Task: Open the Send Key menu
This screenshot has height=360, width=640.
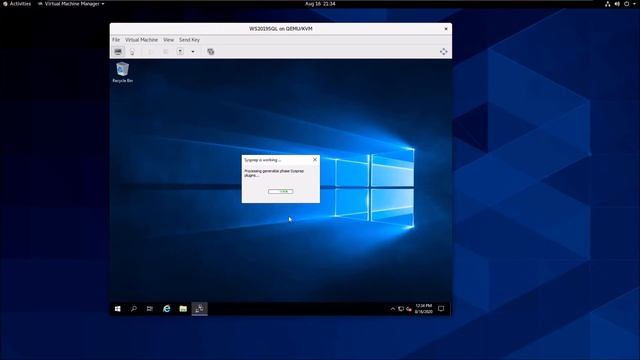Action: [x=189, y=40]
